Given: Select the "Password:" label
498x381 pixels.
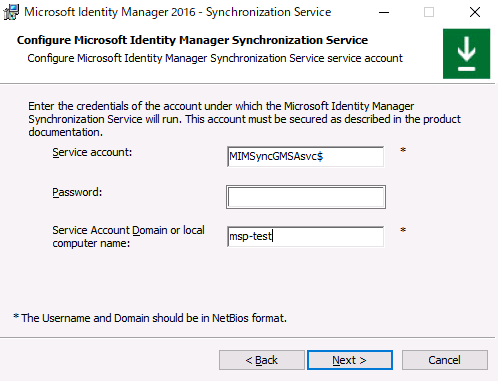Looking at the screenshot, I should click(x=77, y=192).
